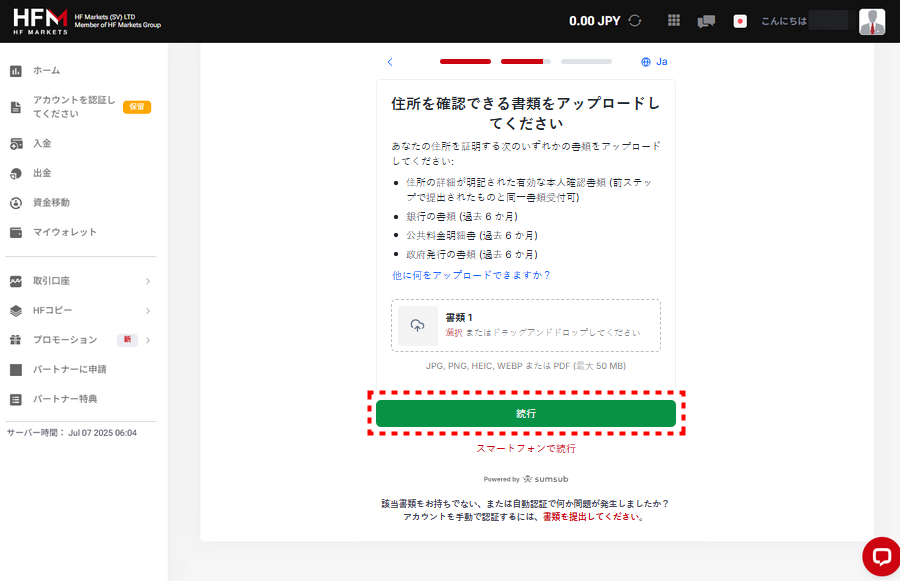Click the 公共料金明細書 (過去 6 か月) bullet
This screenshot has width=900, height=581.
(x=472, y=235)
